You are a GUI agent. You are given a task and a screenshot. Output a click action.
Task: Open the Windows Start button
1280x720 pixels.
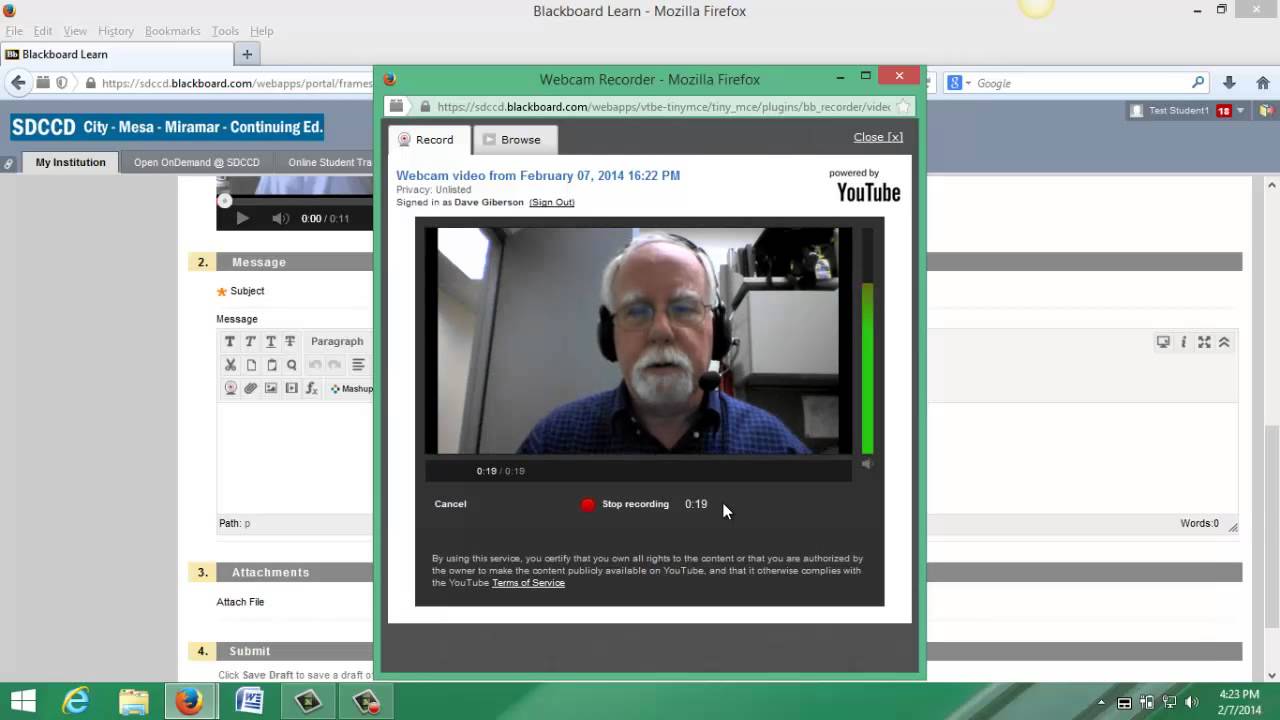24,702
